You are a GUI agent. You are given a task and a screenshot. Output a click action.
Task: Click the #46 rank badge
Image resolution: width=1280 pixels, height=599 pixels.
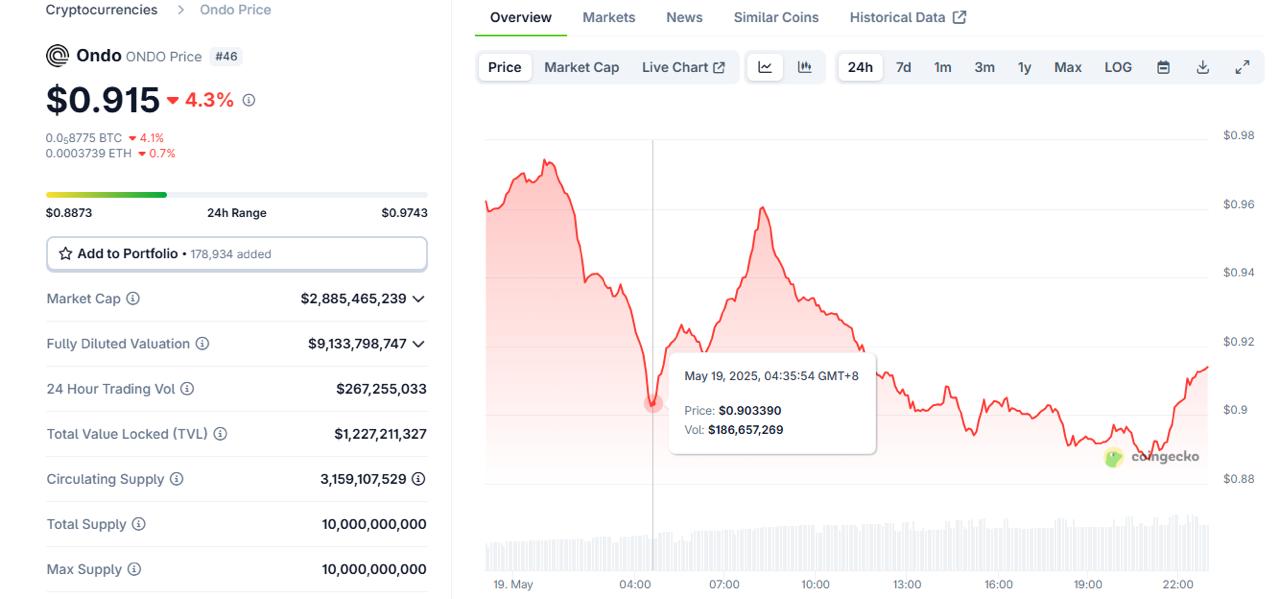coord(226,56)
